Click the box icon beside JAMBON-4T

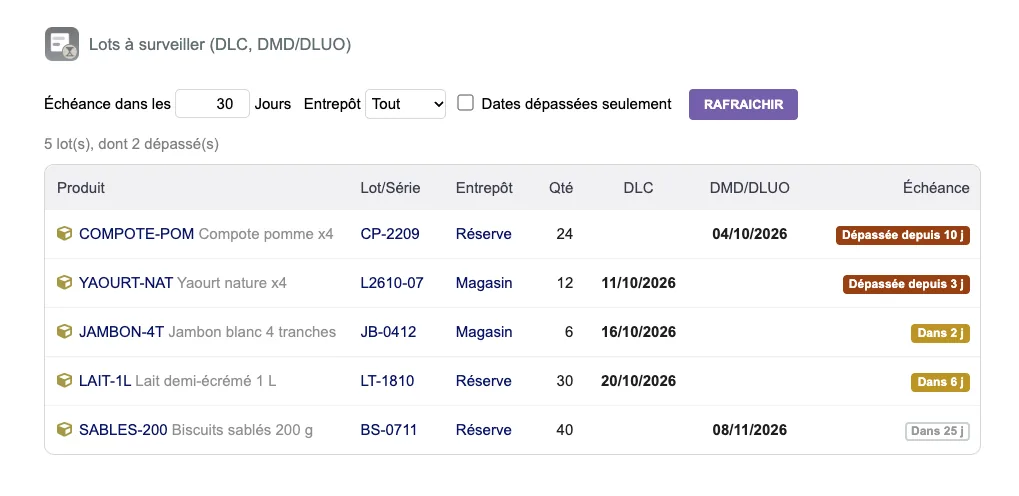click(64, 332)
